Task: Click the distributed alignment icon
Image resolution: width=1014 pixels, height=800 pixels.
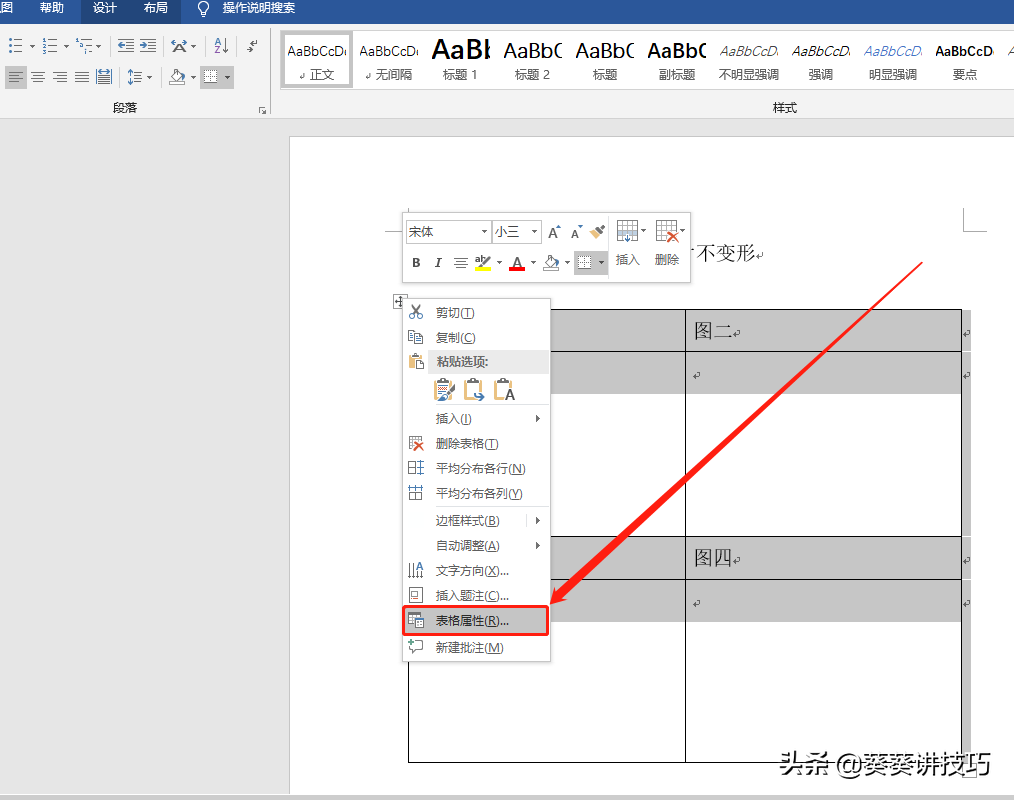Action: click(x=104, y=78)
